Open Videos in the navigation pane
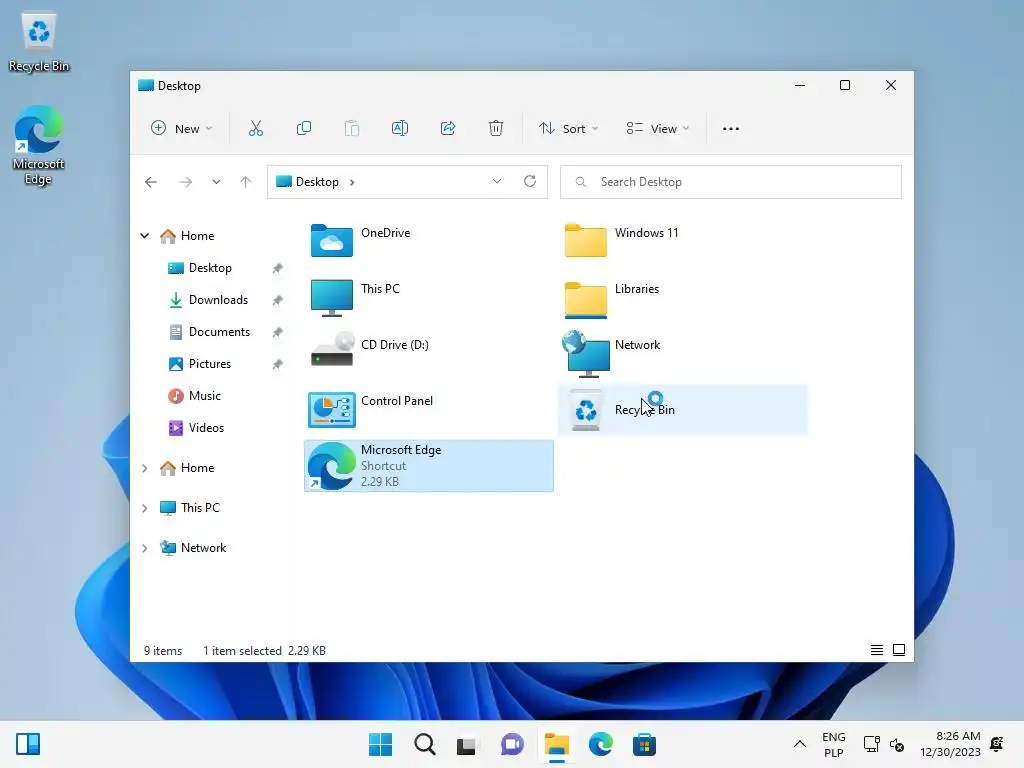This screenshot has width=1024, height=768. pos(206,428)
